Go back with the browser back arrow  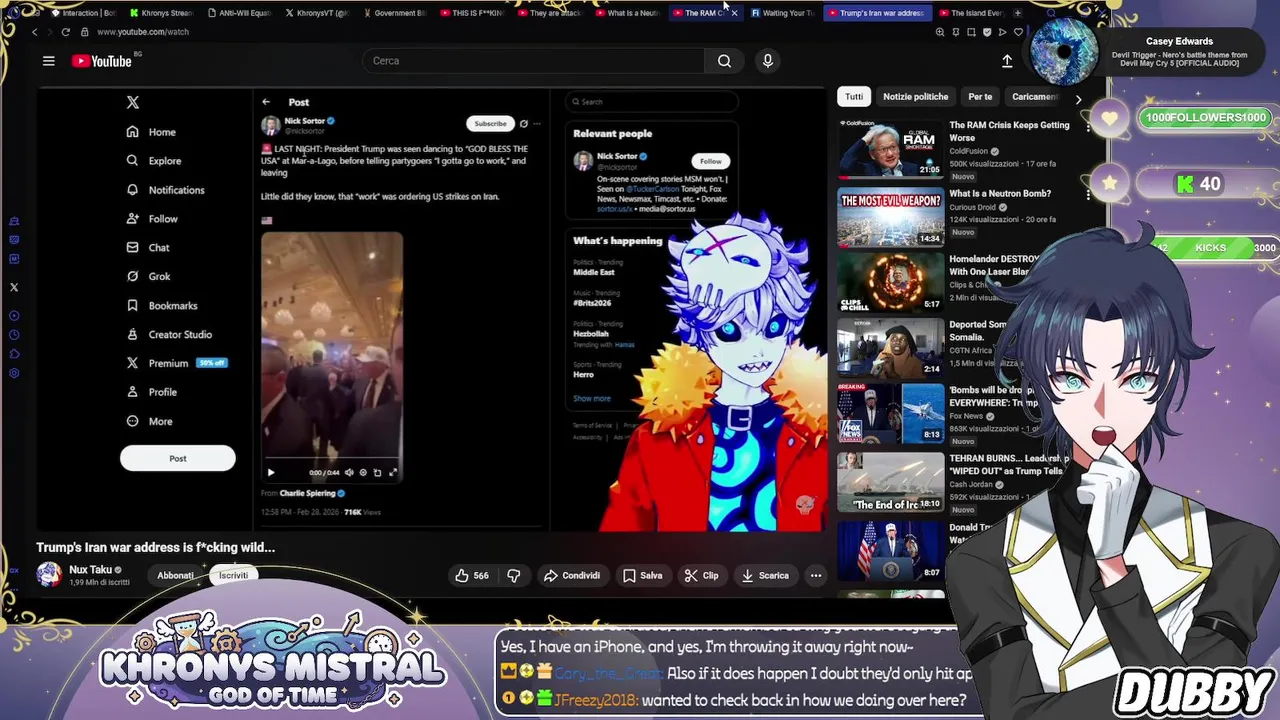[x=34, y=32]
